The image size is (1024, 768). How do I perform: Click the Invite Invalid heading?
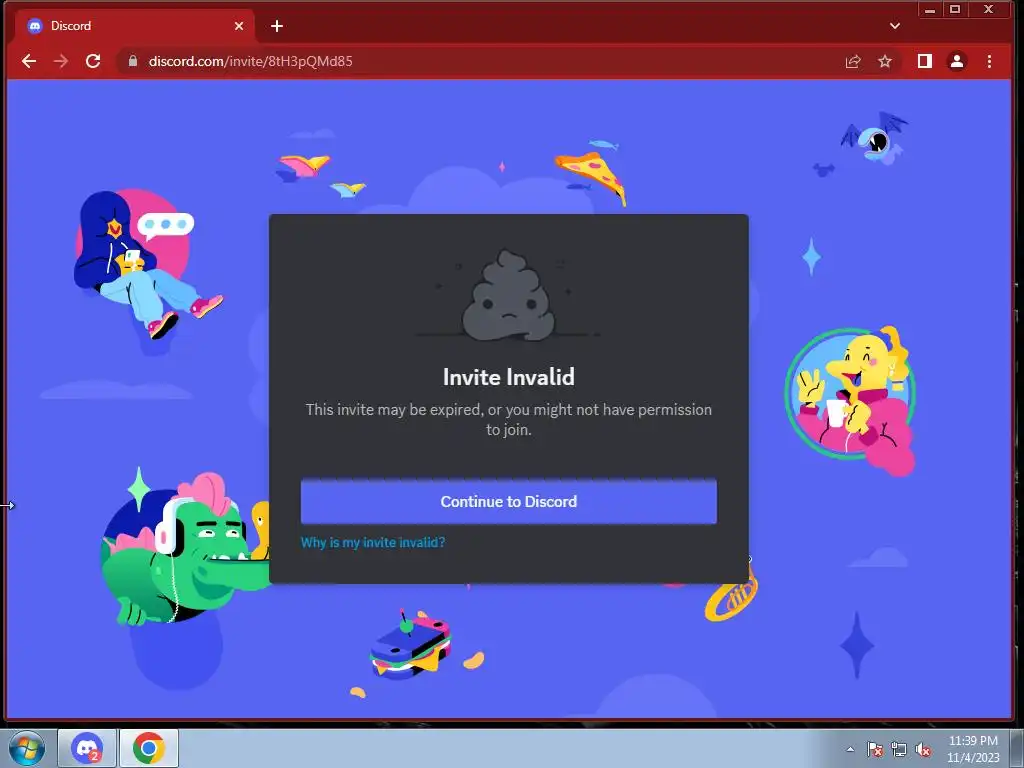pos(509,377)
